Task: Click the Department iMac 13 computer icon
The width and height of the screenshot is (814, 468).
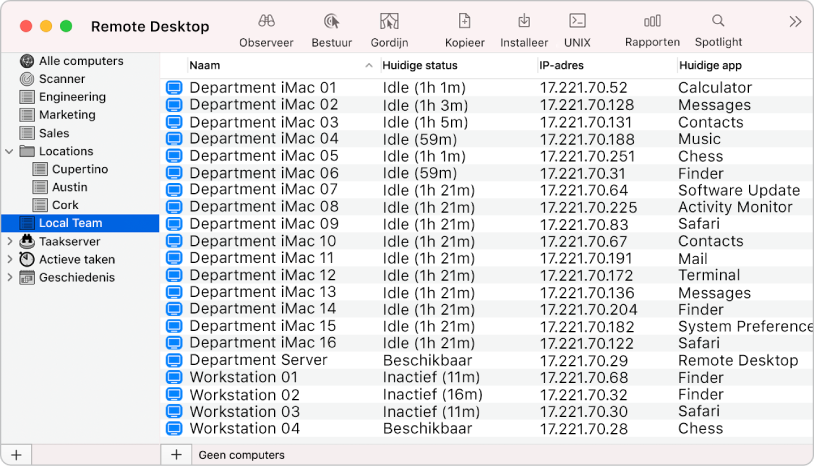Action: (x=174, y=292)
